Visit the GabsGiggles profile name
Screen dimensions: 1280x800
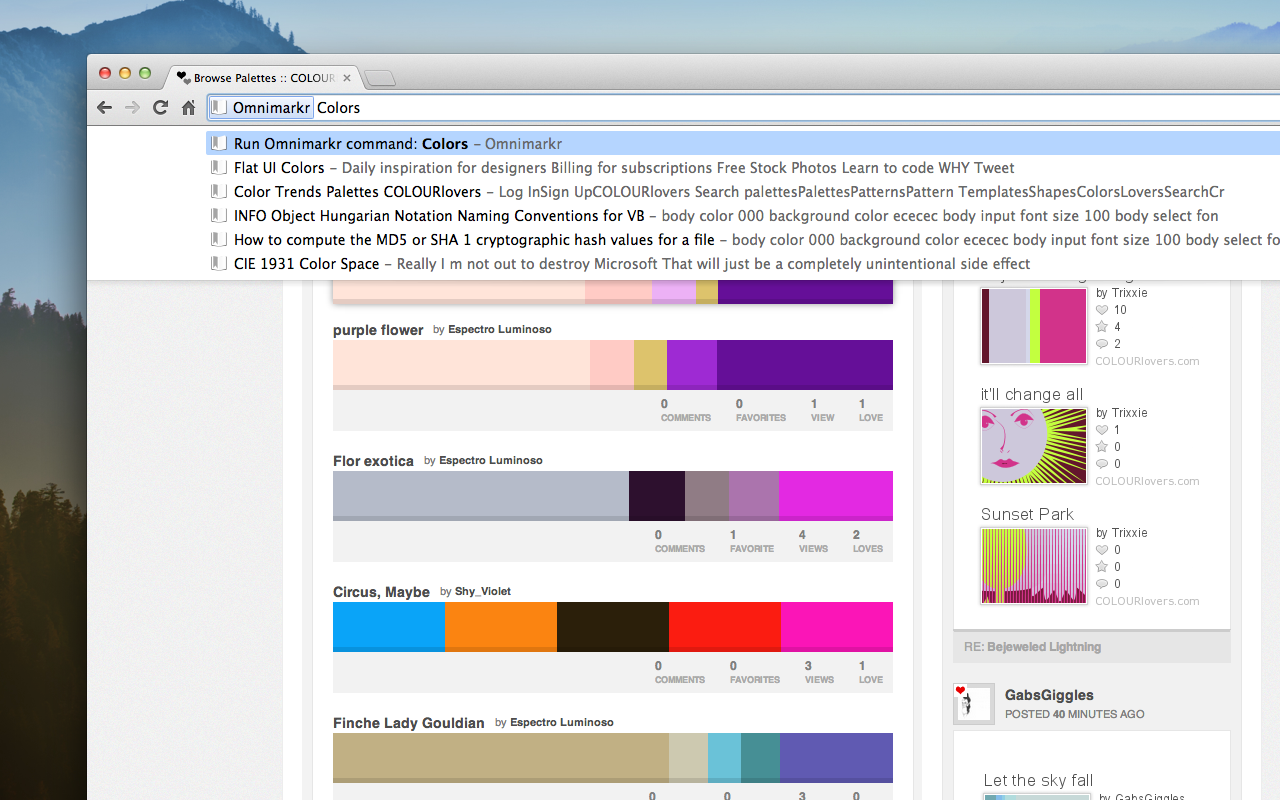[1049, 695]
